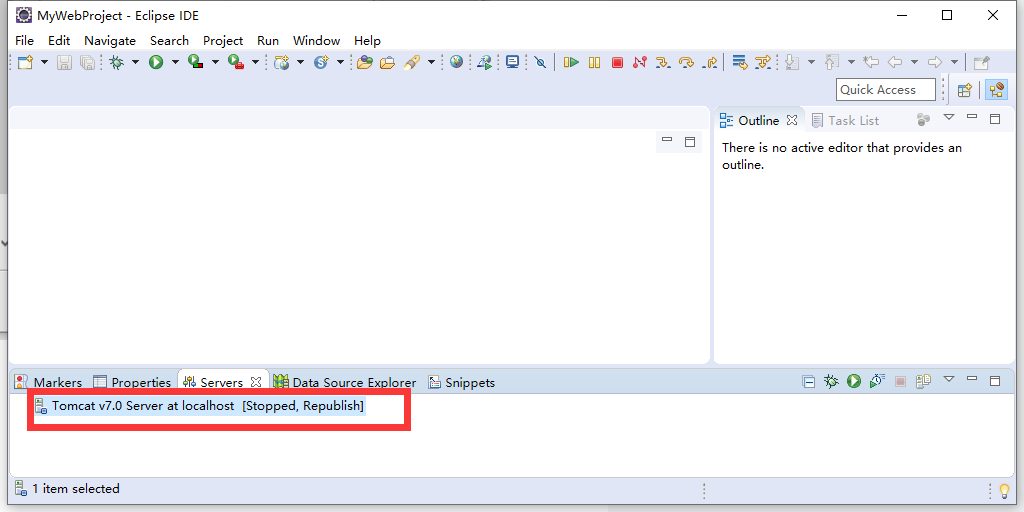Click the Step Over icon
1024x512 pixels.
tap(686, 62)
